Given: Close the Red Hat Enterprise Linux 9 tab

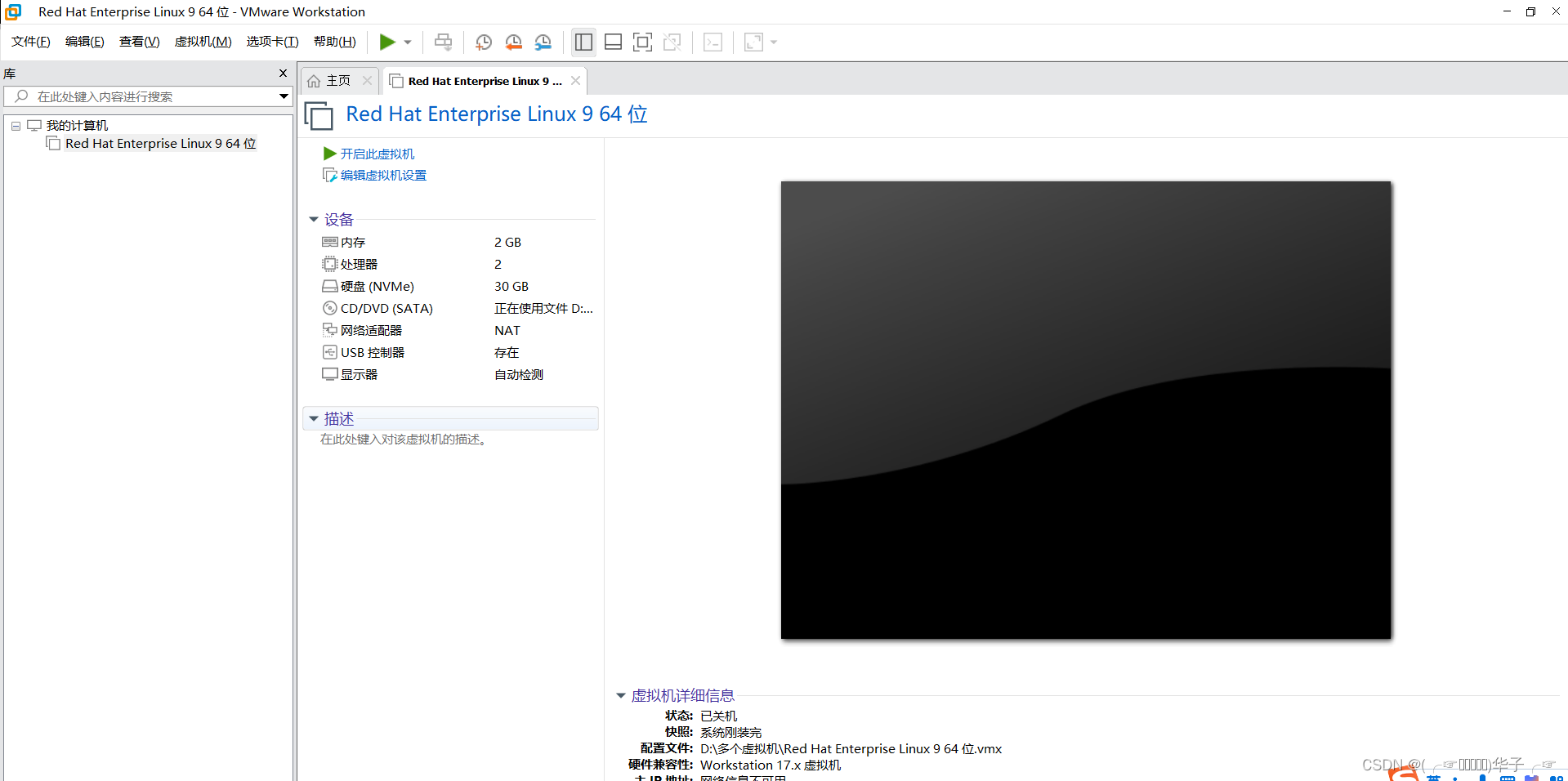Looking at the screenshot, I should [x=575, y=80].
